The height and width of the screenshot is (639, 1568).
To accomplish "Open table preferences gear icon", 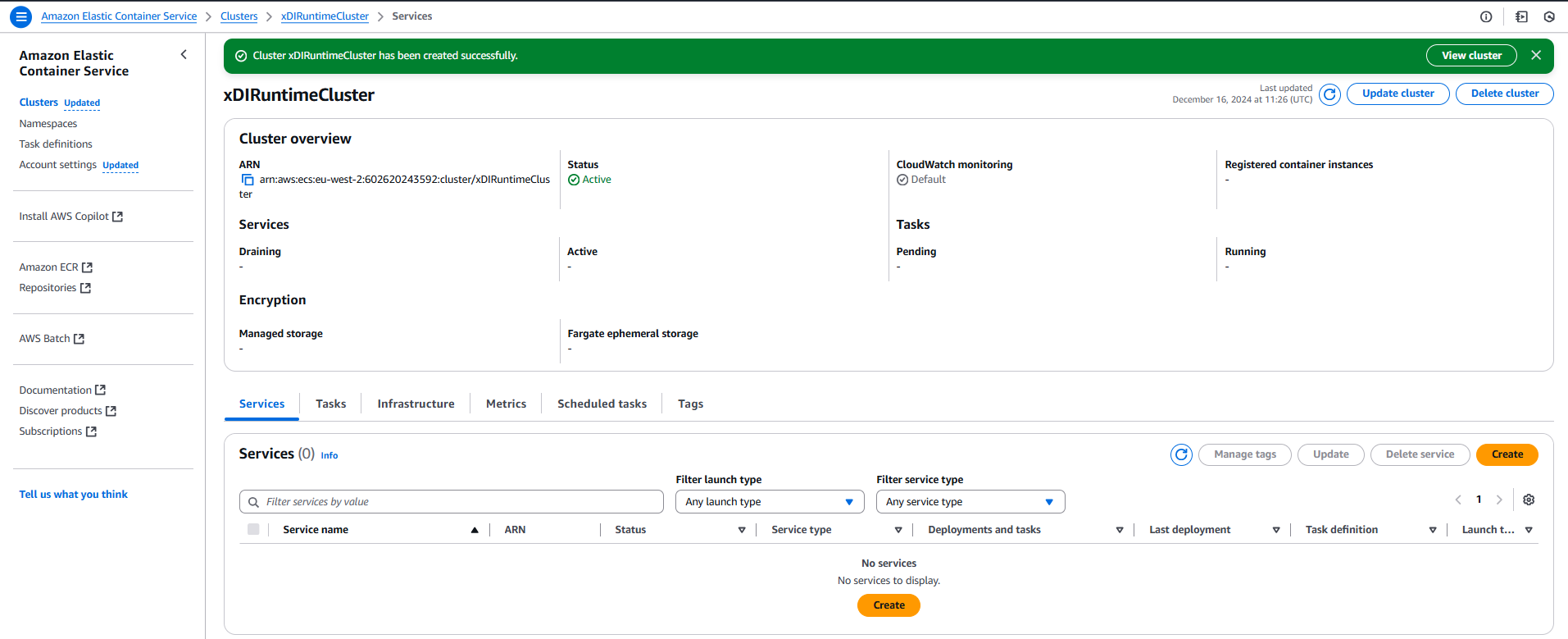I will coord(1529,500).
